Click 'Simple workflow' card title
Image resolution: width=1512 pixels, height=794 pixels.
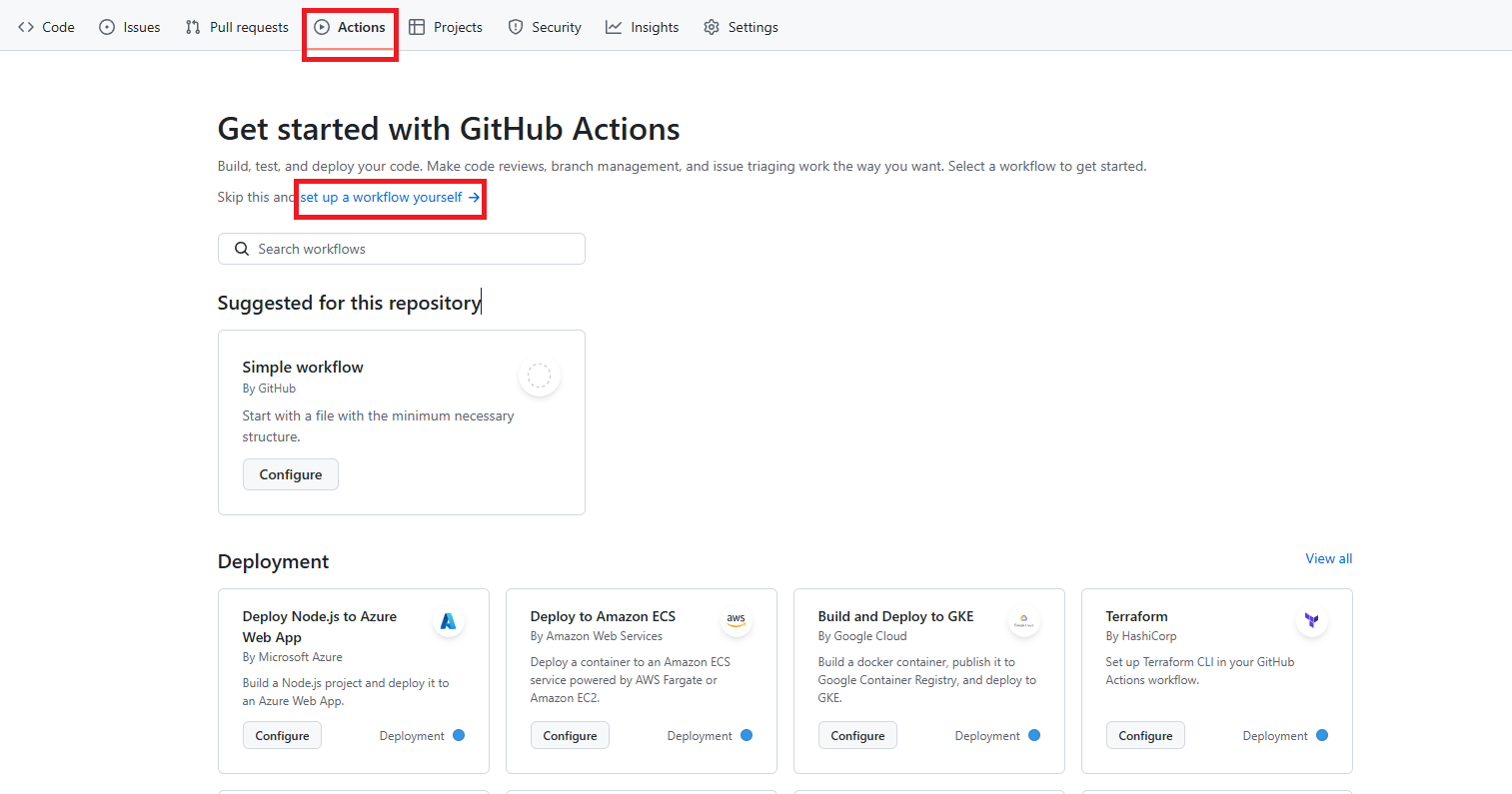tap(303, 368)
